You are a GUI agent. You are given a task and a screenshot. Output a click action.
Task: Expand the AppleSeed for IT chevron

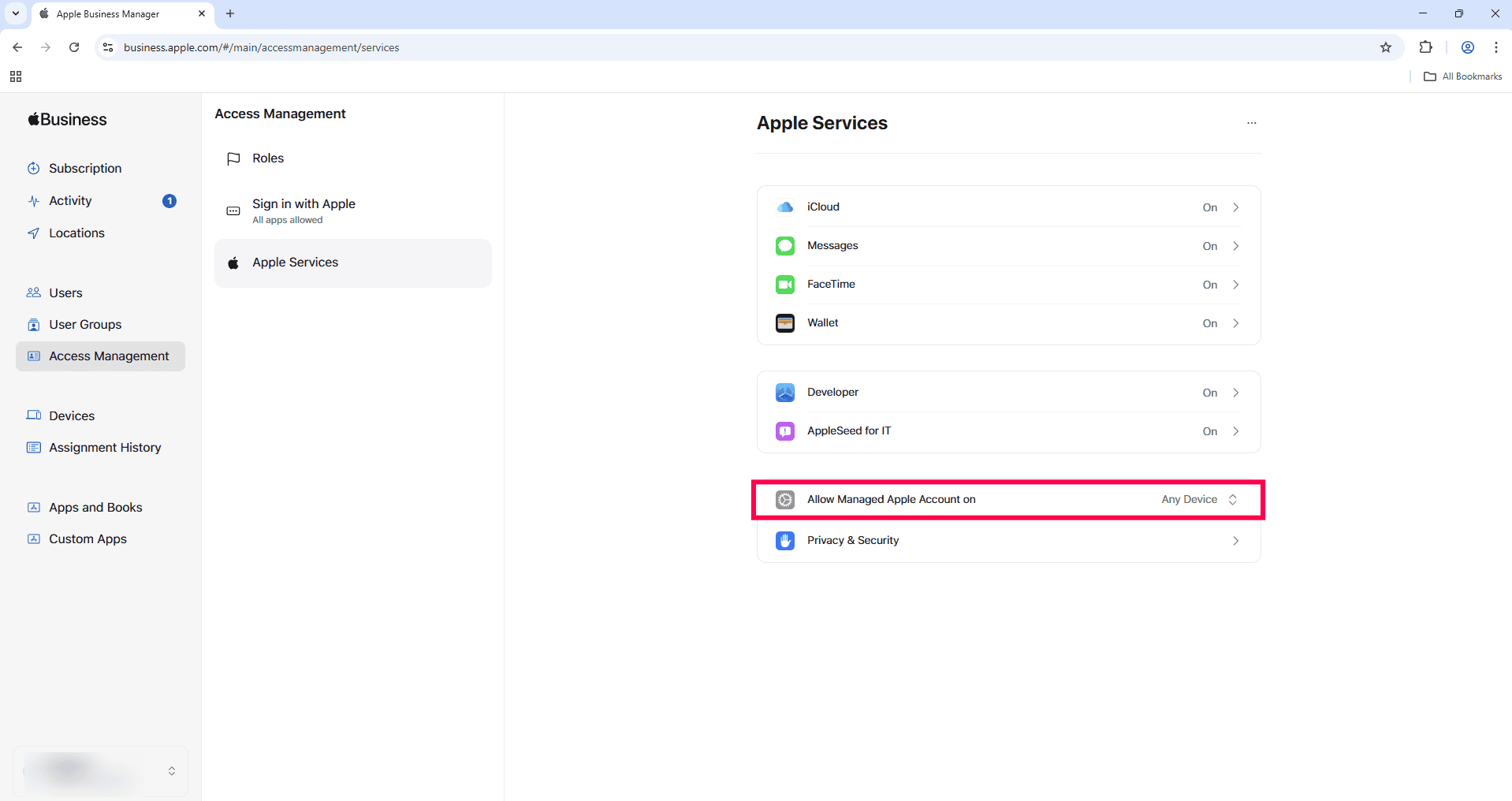pyautogui.click(x=1236, y=431)
